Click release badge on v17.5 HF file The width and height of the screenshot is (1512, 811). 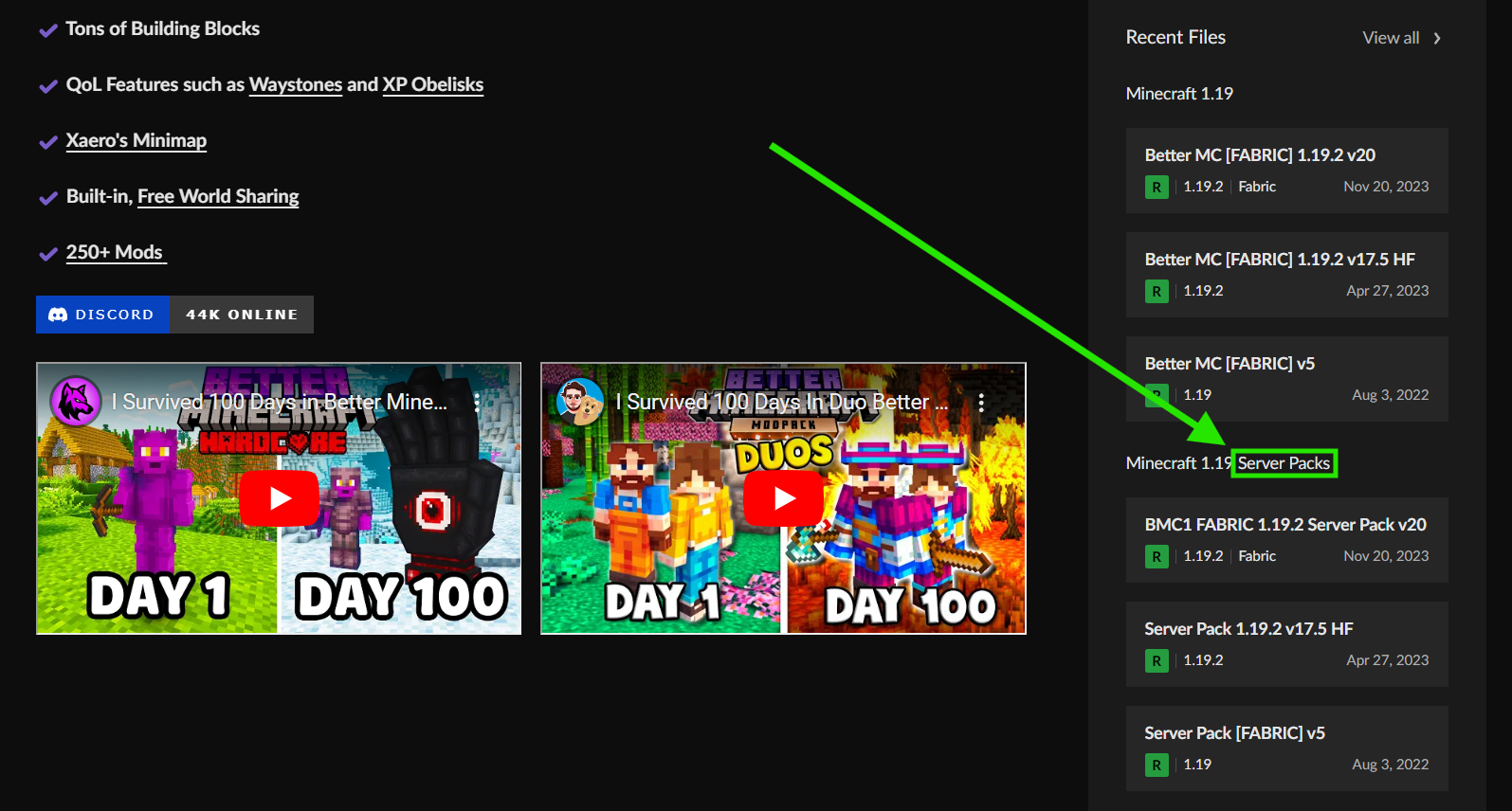coord(1157,292)
